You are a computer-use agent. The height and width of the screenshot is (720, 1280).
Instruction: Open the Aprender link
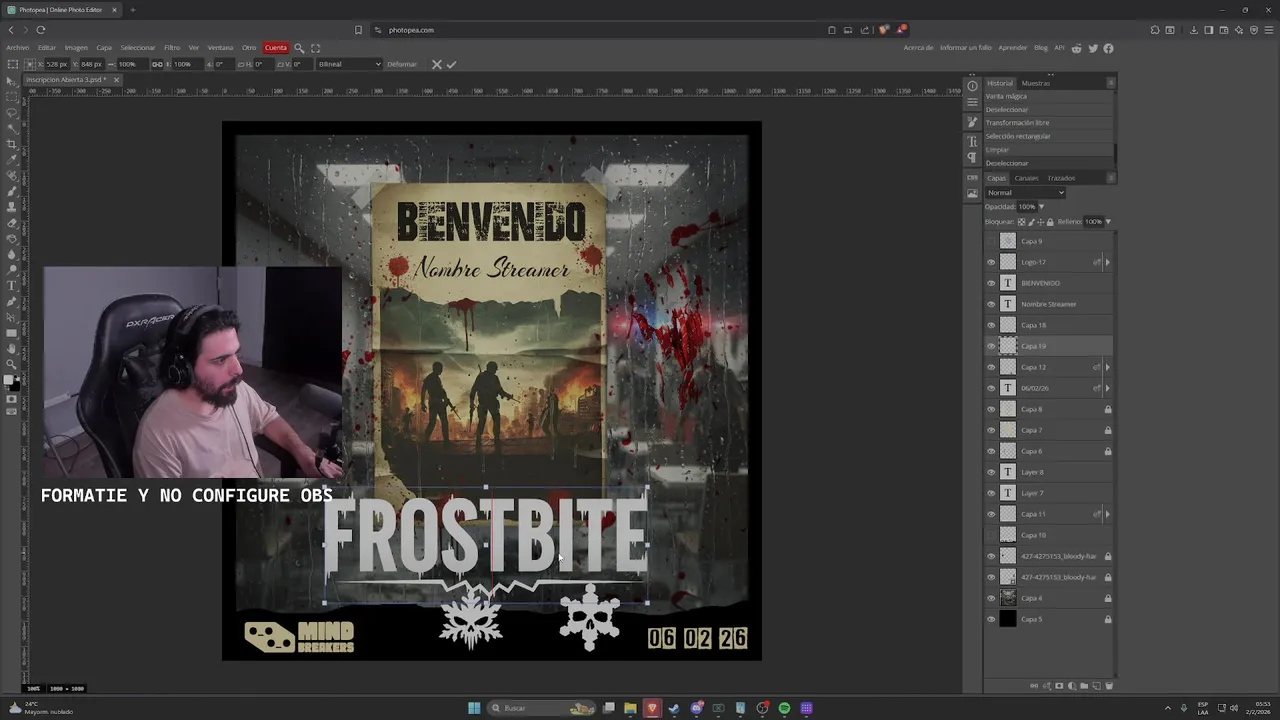[1013, 48]
